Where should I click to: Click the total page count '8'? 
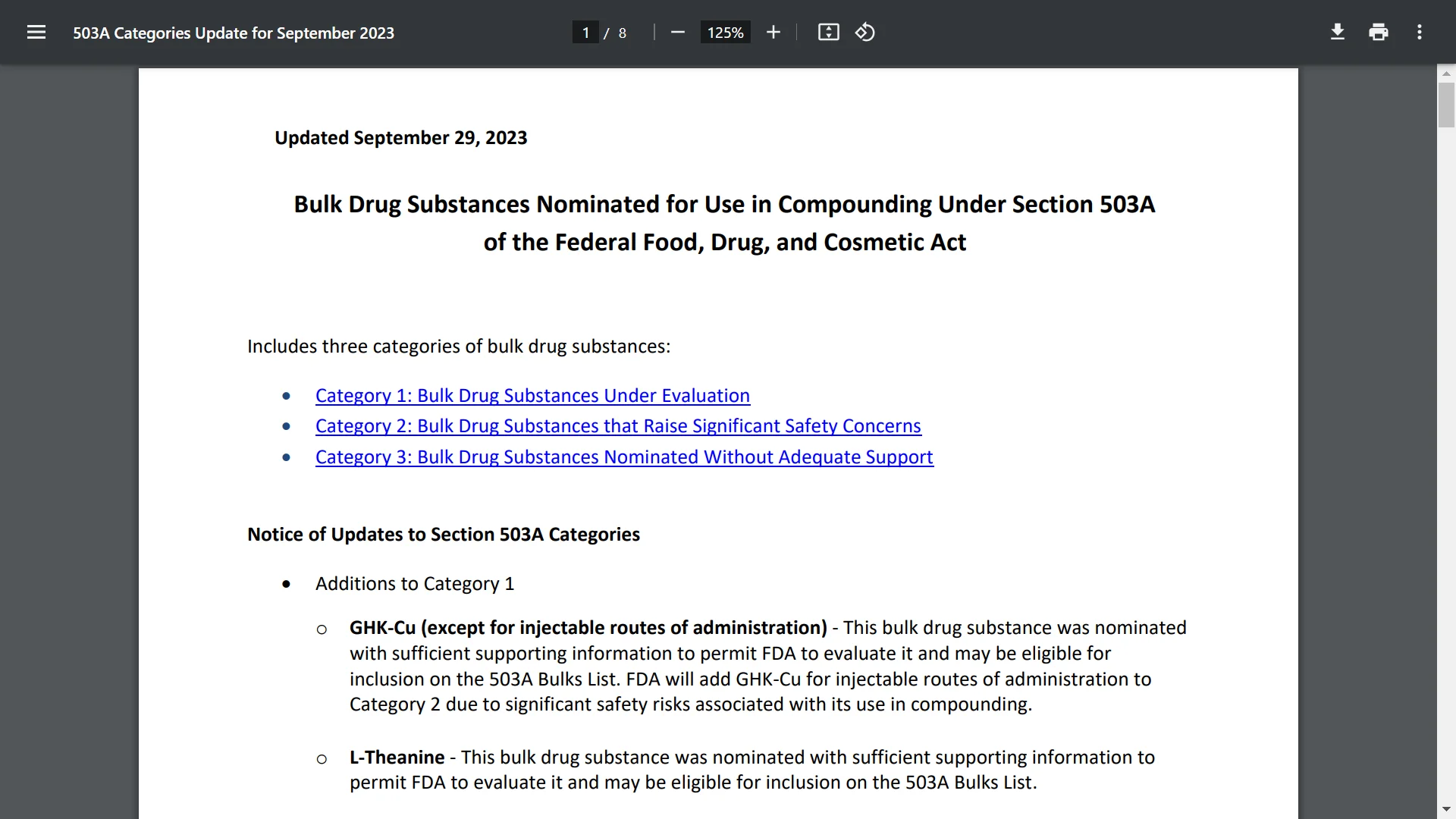623,33
